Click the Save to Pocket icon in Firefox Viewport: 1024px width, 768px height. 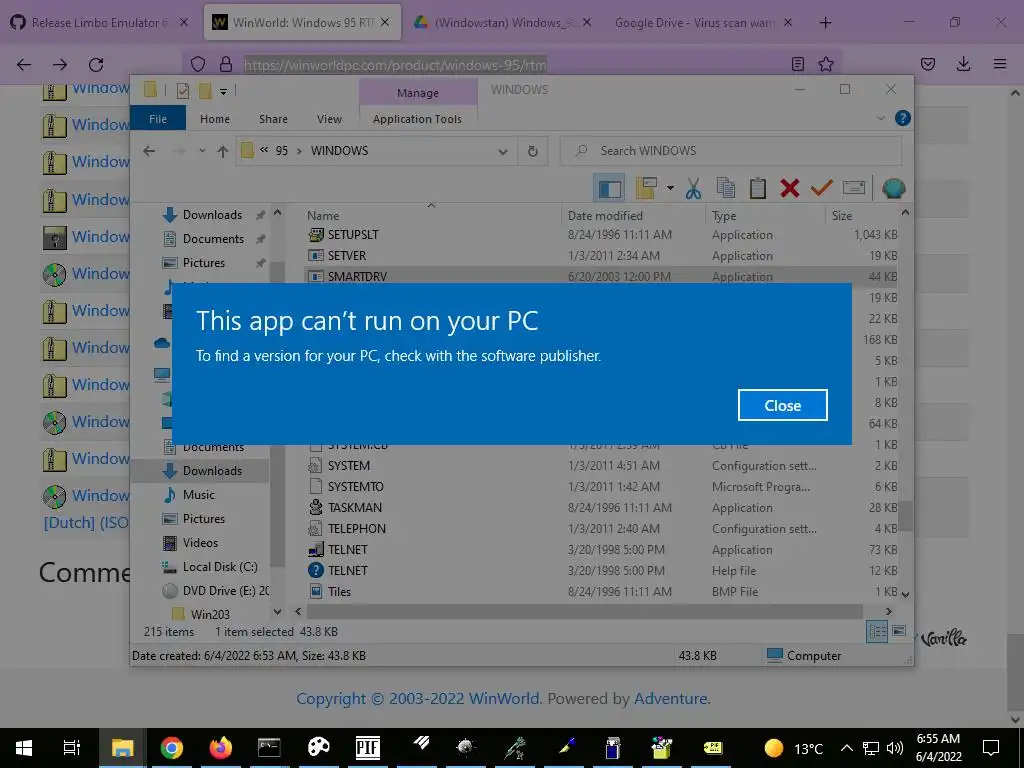927,64
